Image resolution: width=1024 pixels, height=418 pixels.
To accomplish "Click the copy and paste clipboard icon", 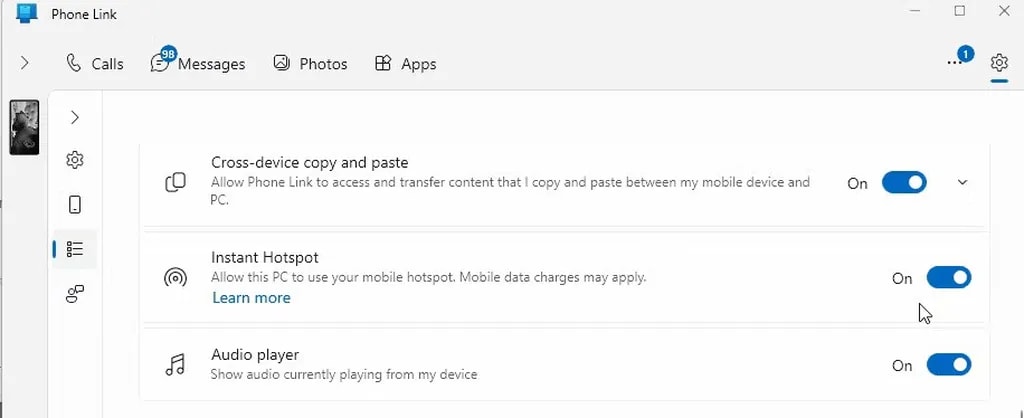I will [x=175, y=183].
